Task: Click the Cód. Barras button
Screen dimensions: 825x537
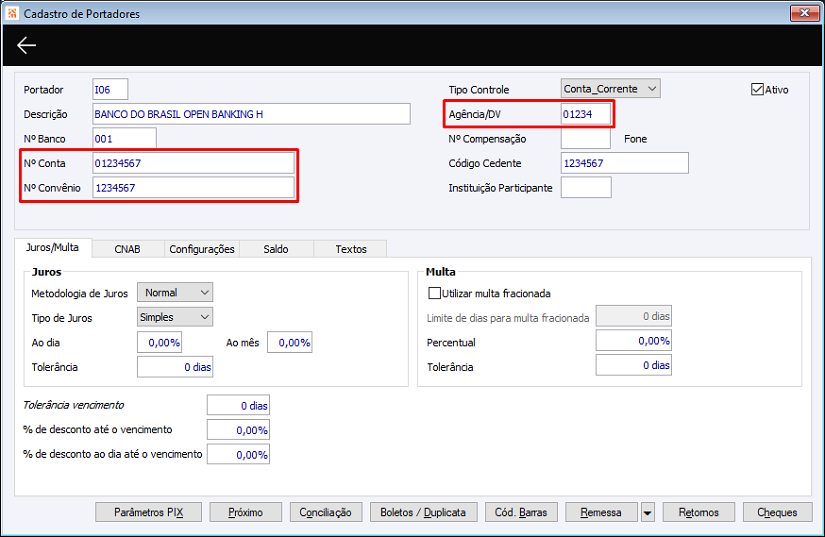Action: (x=521, y=512)
